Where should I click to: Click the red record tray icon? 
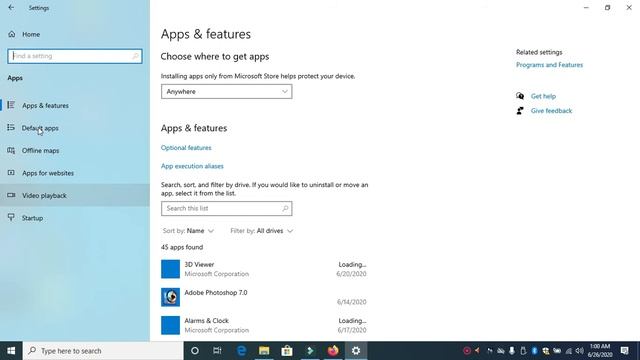467,351
